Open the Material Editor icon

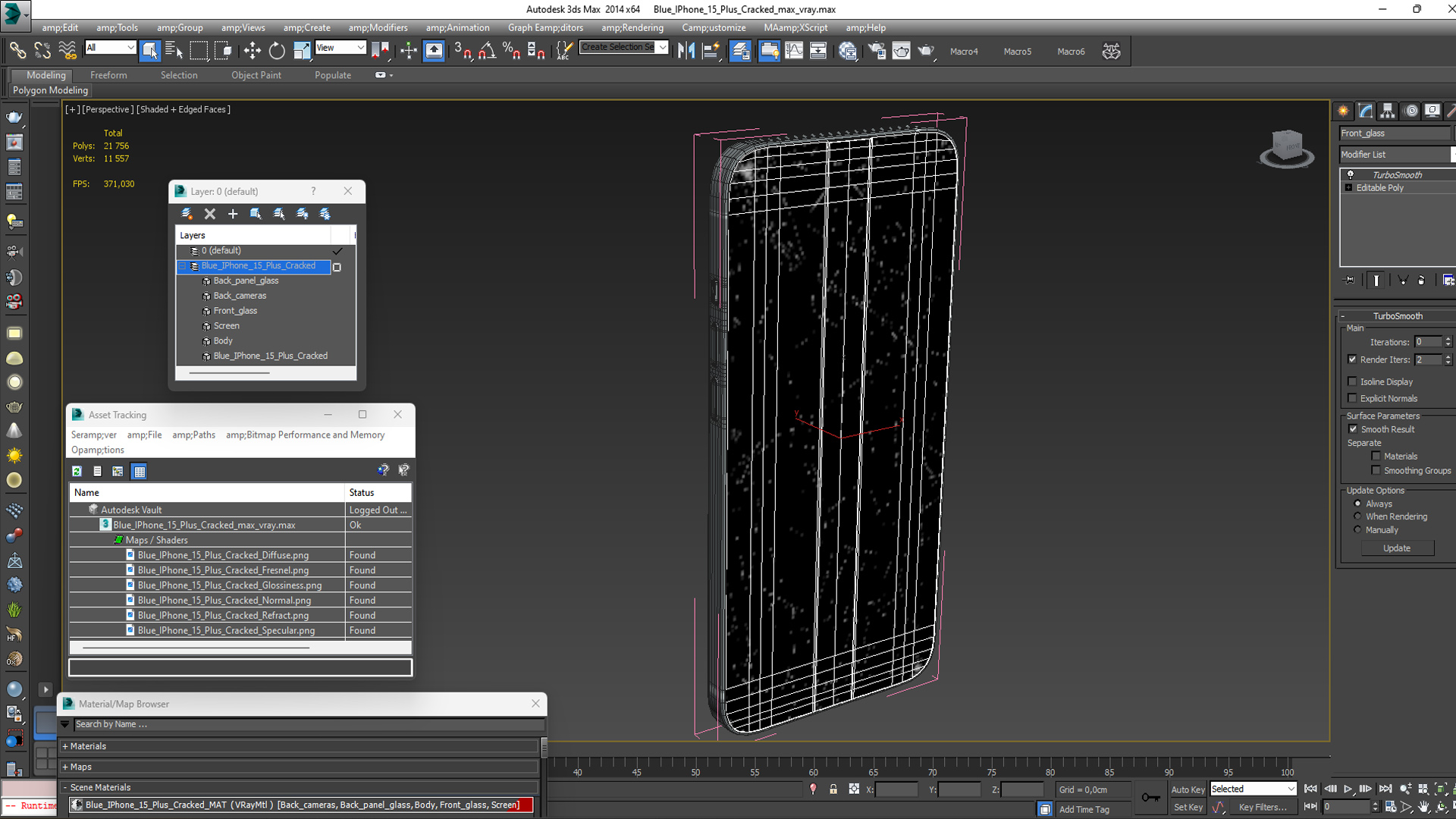tap(848, 51)
